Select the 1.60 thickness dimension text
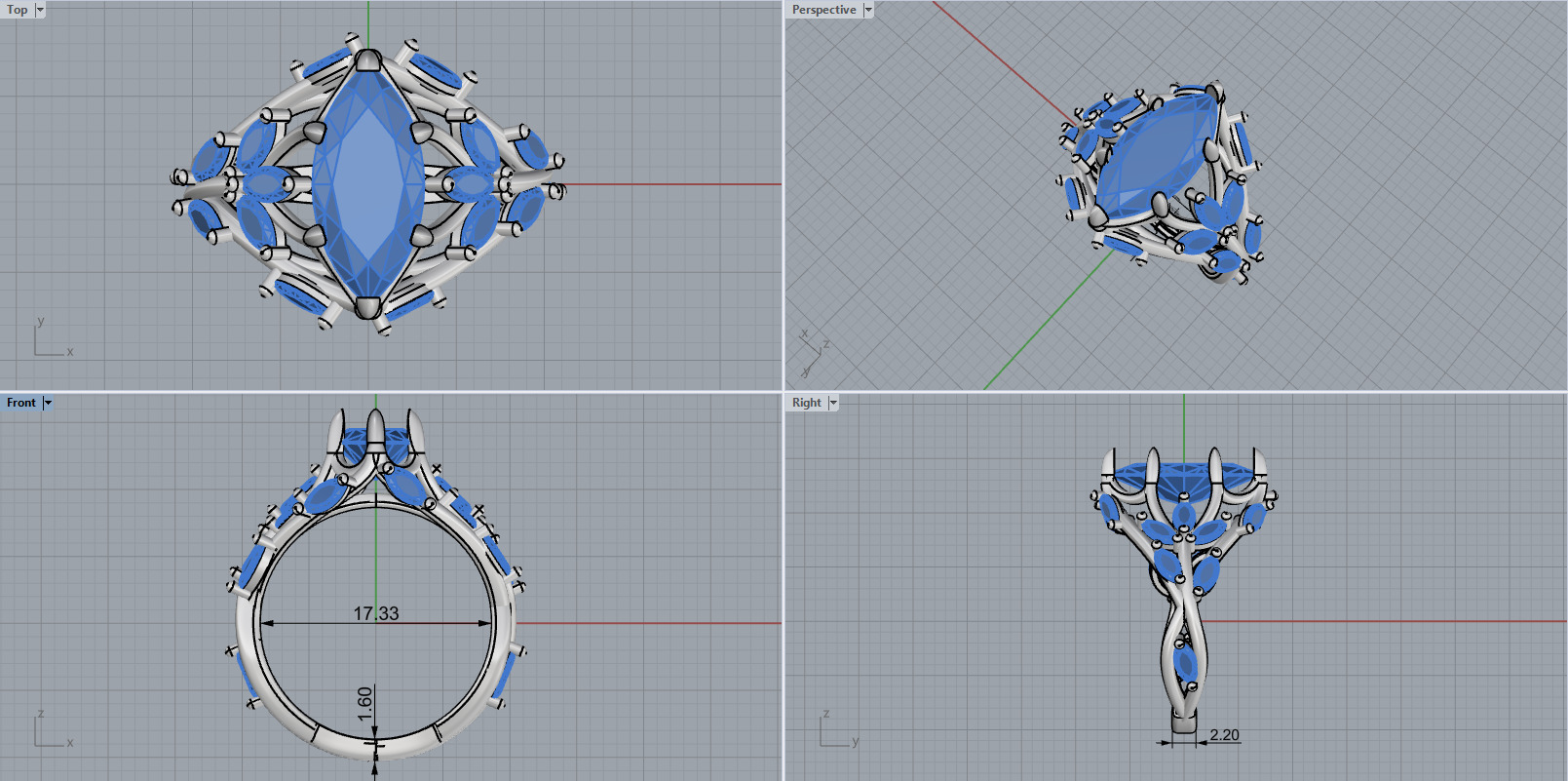Viewport: 1568px width, 781px height. click(365, 704)
